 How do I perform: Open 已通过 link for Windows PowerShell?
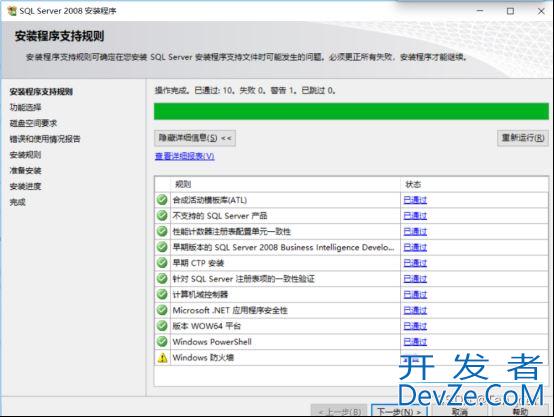pos(415,342)
